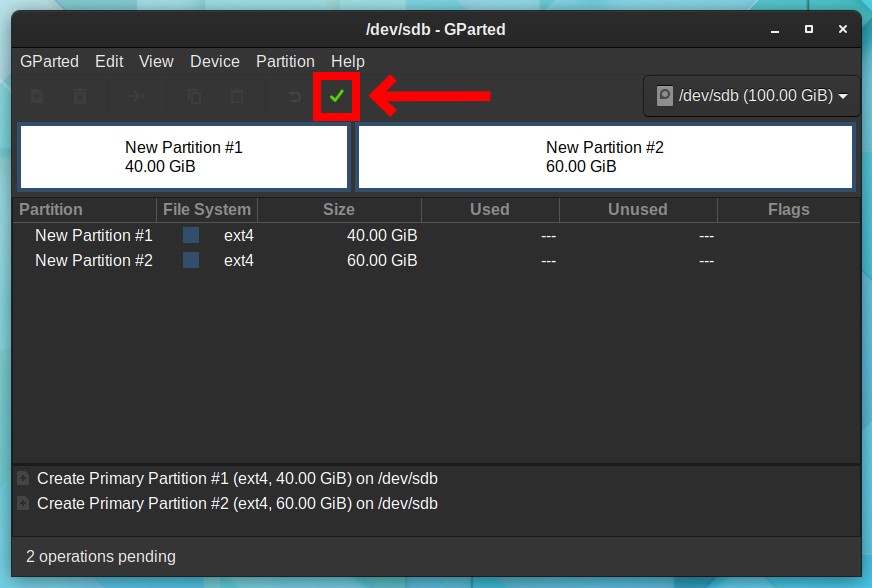Click the '2 operations pending' status text
Screen dimensions: 872x588
pos(101,557)
